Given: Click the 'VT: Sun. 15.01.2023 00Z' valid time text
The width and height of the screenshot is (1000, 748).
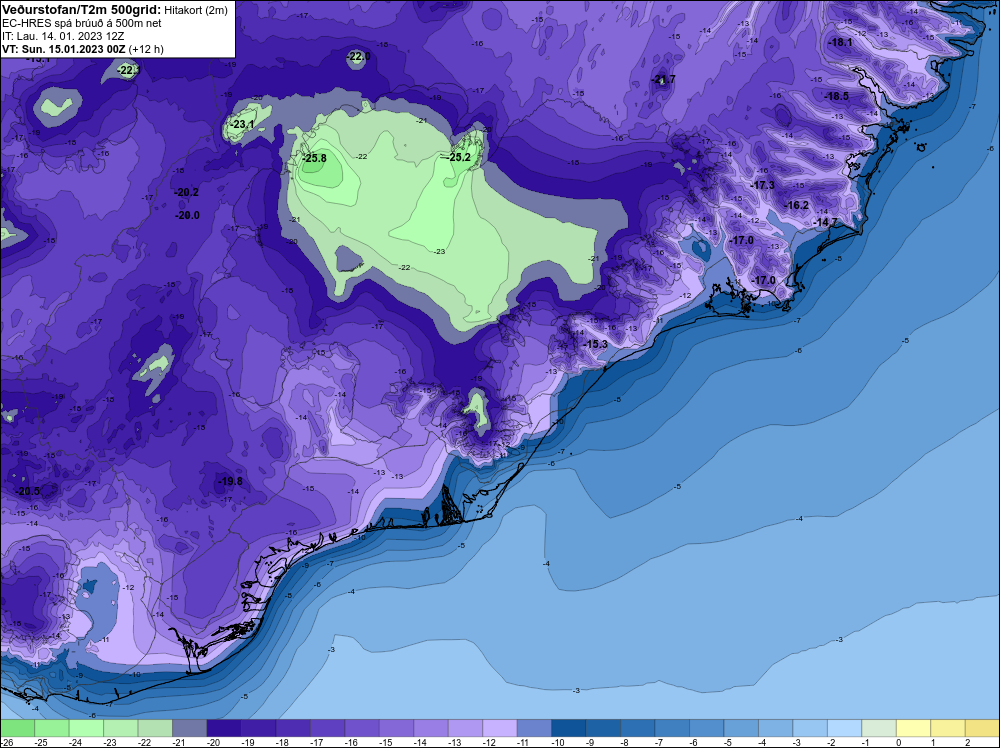Looking at the screenshot, I should click(x=64, y=49).
